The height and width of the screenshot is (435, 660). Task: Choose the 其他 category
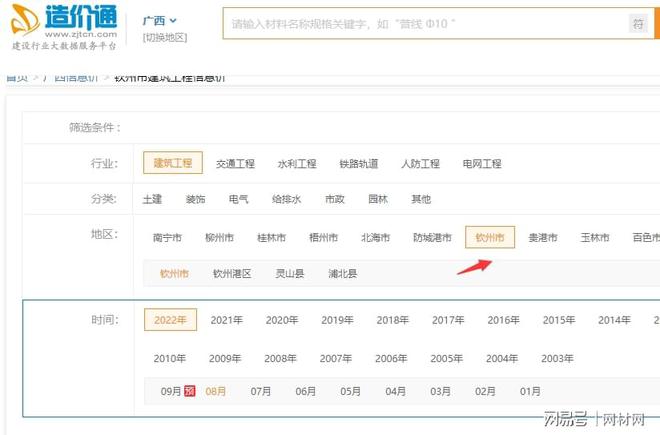pyautogui.click(x=421, y=199)
